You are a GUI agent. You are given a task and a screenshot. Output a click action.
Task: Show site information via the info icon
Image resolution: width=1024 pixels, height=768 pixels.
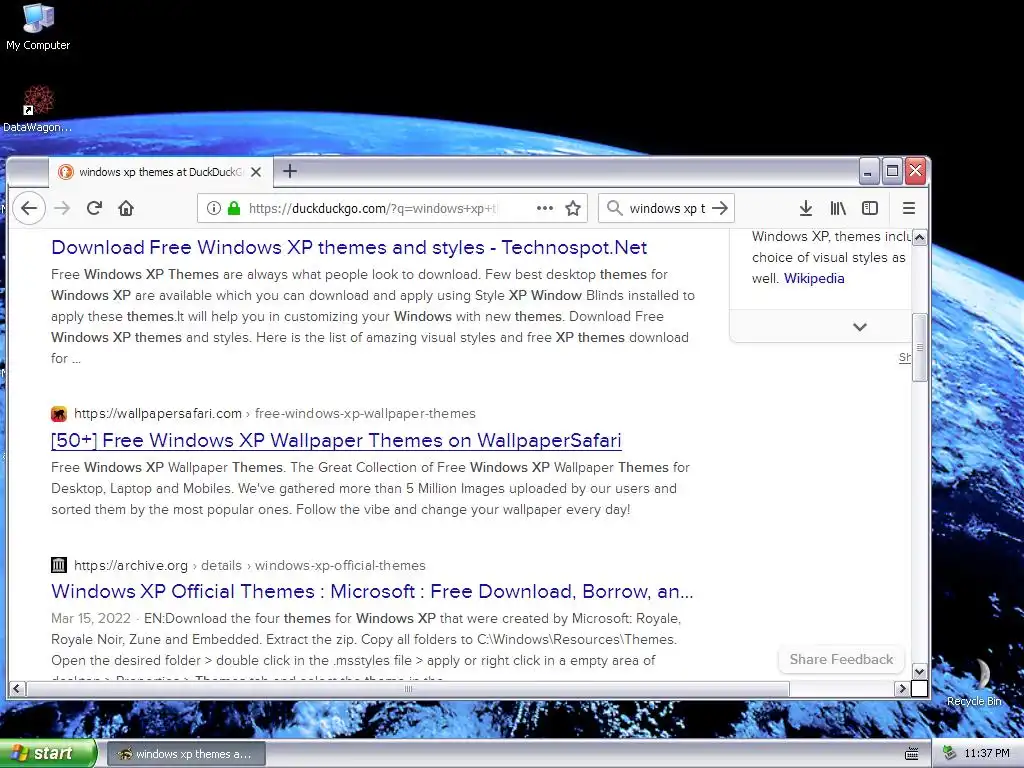(213, 208)
